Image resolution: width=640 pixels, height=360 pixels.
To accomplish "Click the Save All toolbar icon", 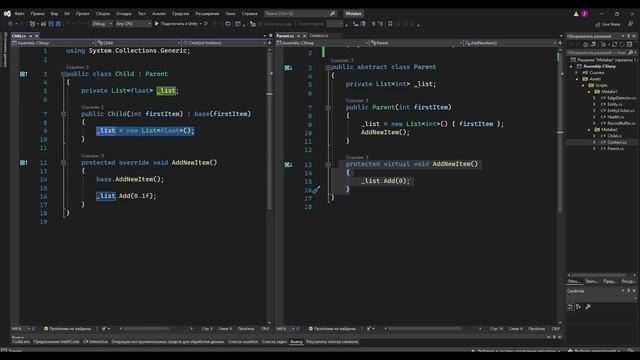I will tap(58, 24).
